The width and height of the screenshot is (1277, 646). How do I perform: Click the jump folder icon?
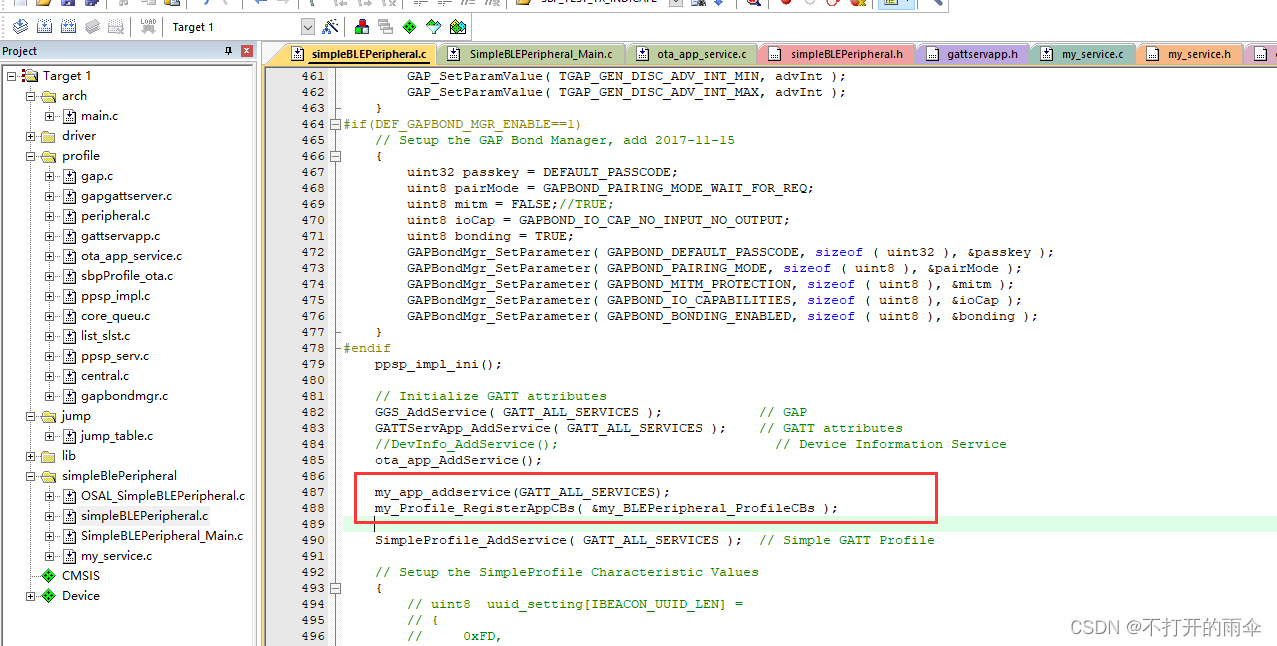coord(48,416)
